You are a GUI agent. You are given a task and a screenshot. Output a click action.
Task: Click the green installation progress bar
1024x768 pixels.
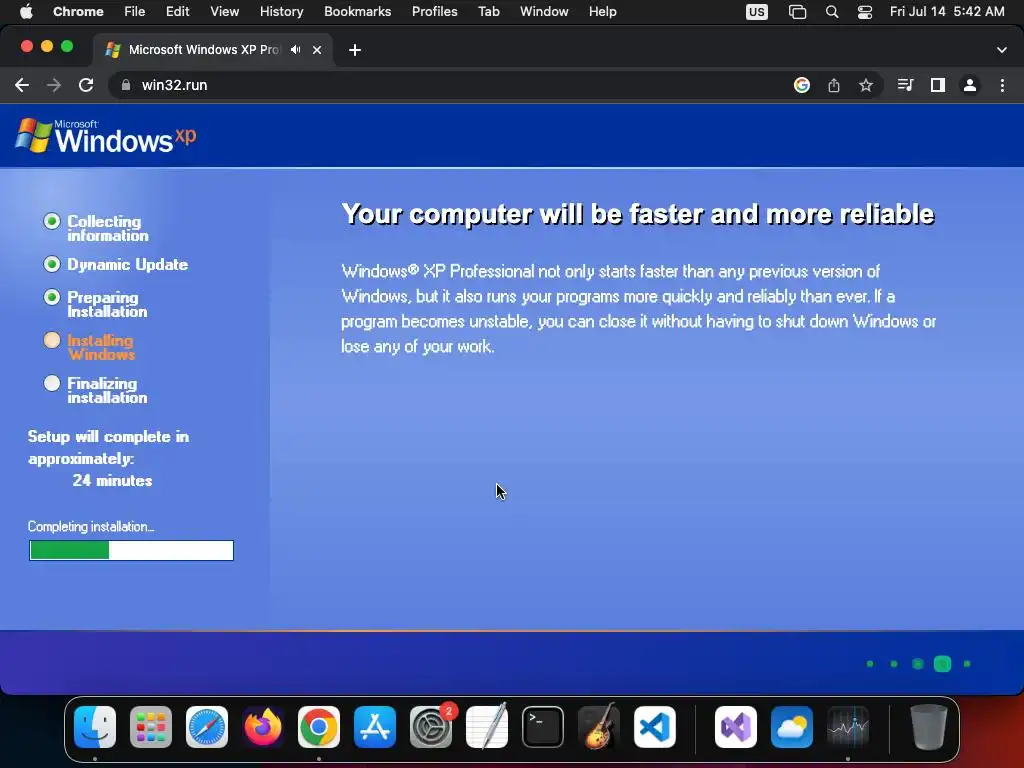coord(131,551)
